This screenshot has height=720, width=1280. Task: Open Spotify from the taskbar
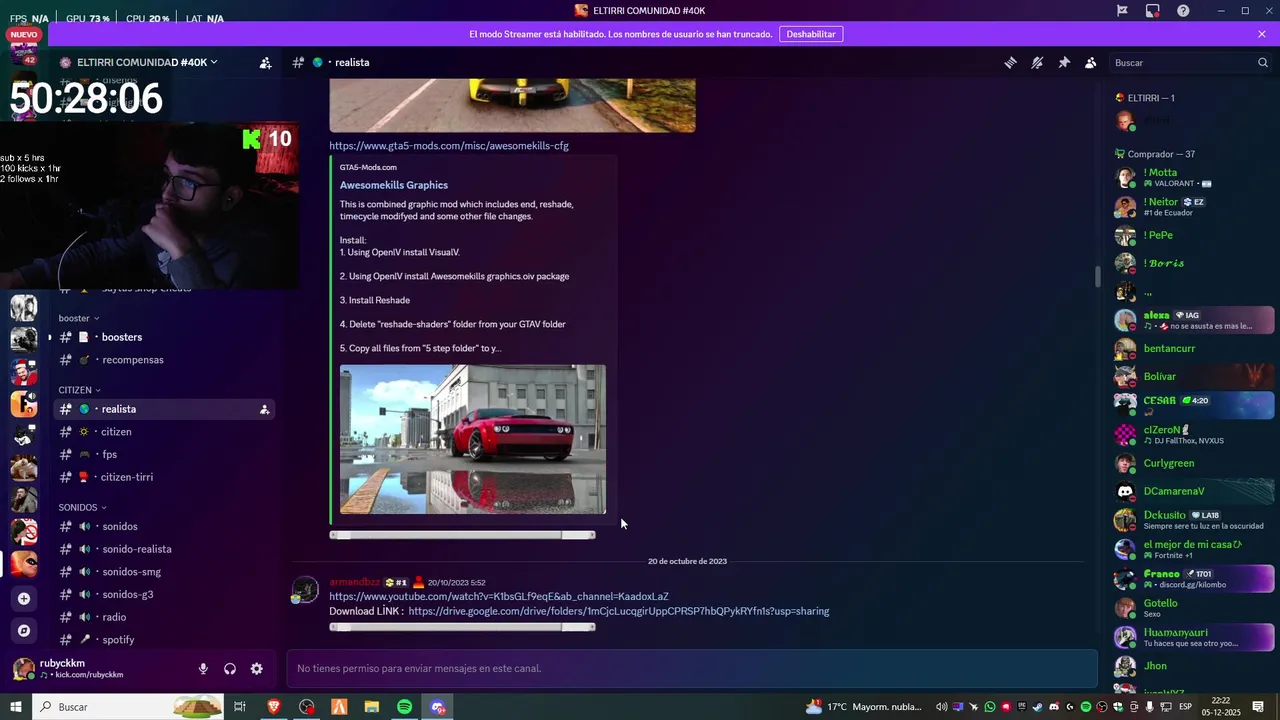click(404, 707)
